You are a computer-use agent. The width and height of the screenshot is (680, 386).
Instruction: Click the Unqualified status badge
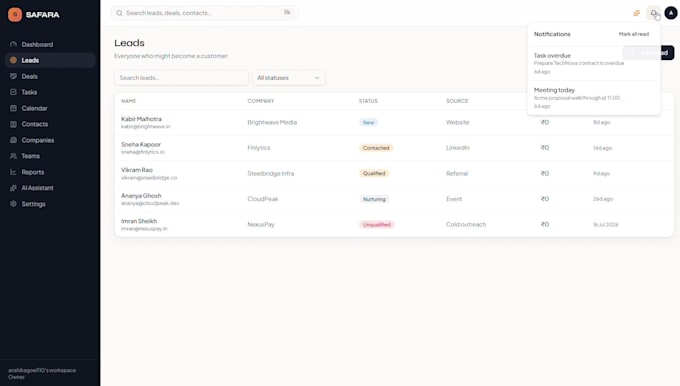click(376, 225)
